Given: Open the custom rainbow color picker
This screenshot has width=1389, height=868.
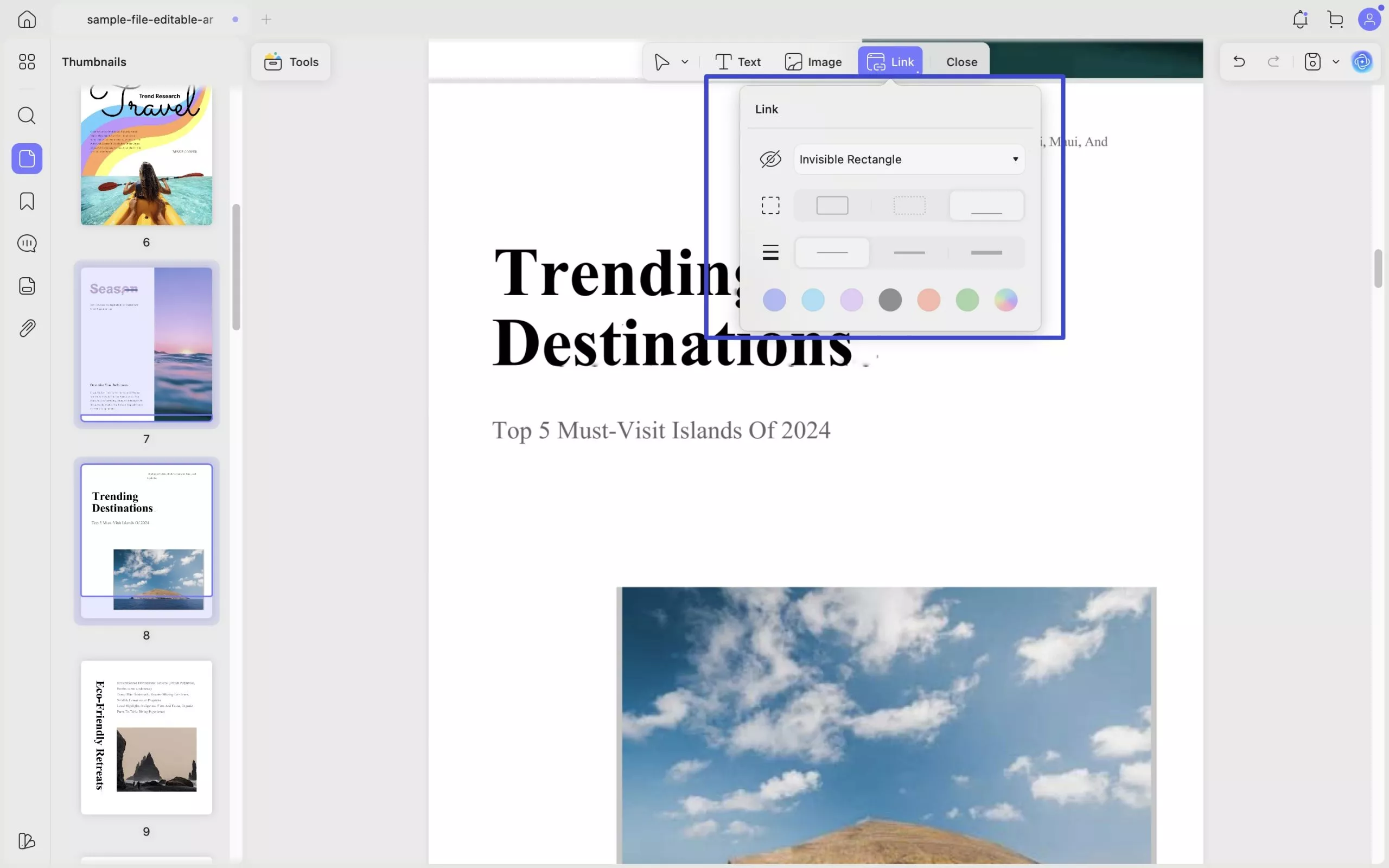Looking at the screenshot, I should click(x=1005, y=299).
